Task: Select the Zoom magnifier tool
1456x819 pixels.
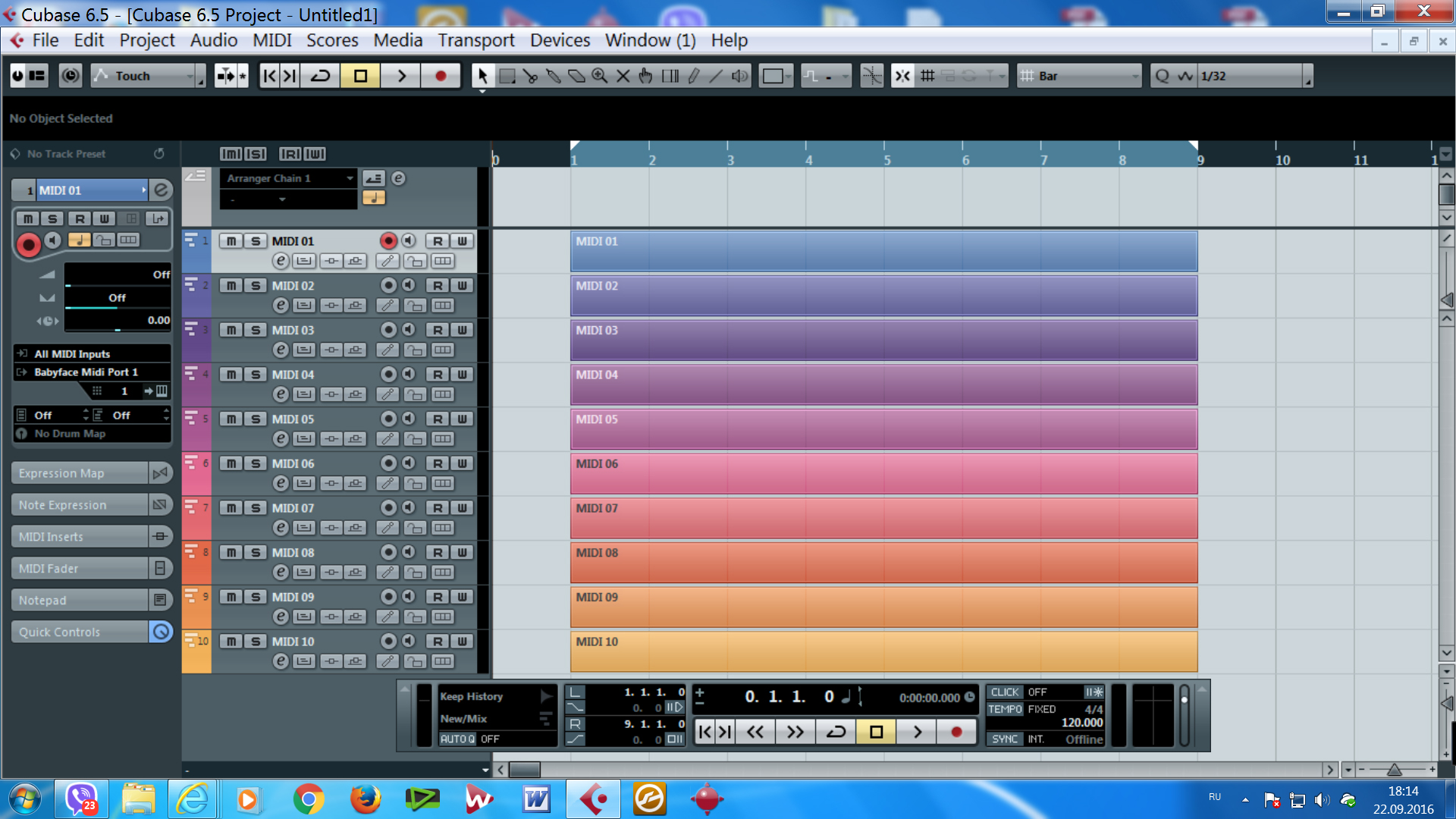Action: 600,76
